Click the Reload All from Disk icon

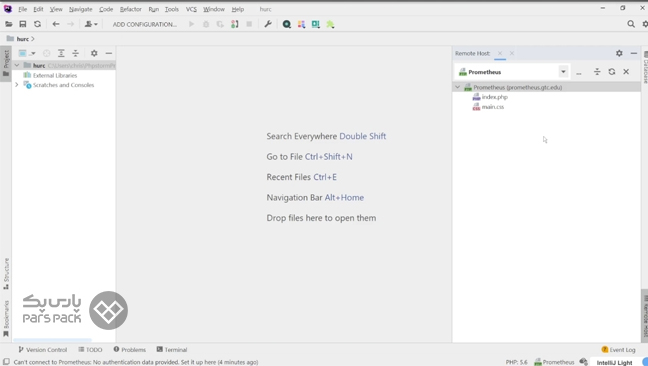pos(37,24)
